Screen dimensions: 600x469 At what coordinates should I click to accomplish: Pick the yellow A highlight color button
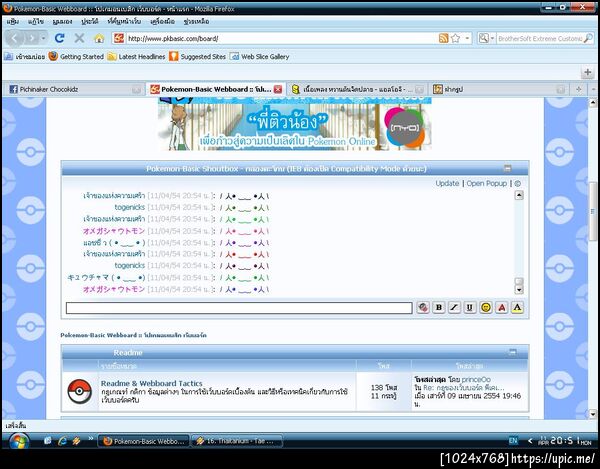[x=517, y=308]
